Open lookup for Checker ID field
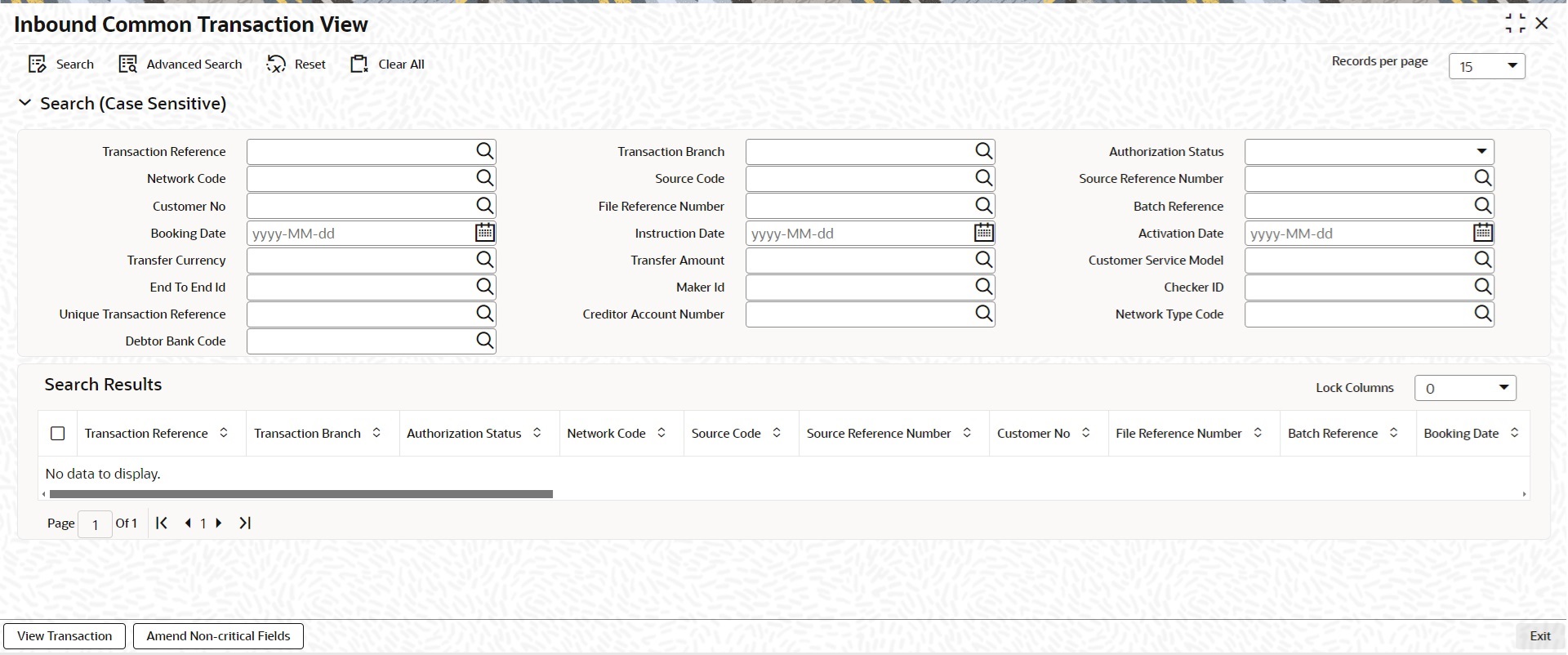Image resolution: width=1568 pixels, height=655 pixels. 1483,287
